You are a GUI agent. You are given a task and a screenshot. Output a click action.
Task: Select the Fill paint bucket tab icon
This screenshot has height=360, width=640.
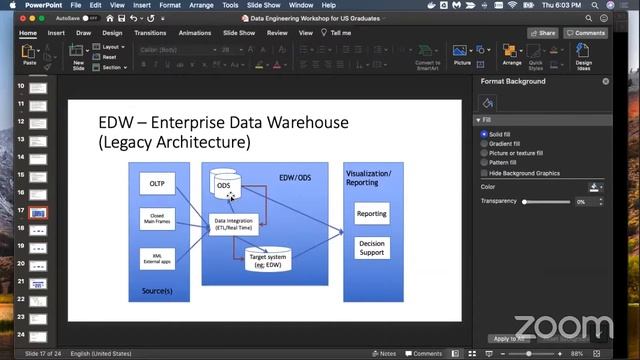(x=487, y=103)
